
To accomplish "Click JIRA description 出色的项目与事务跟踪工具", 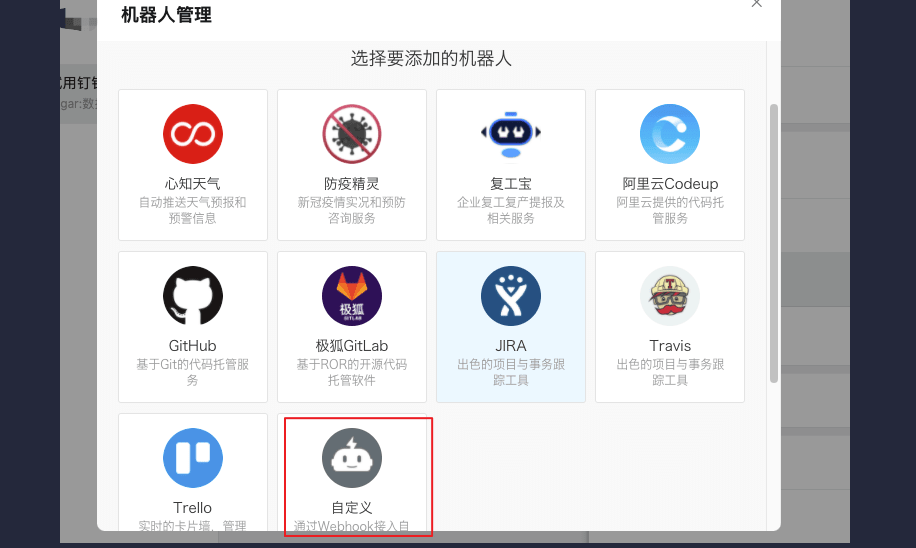I will tap(511, 372).
